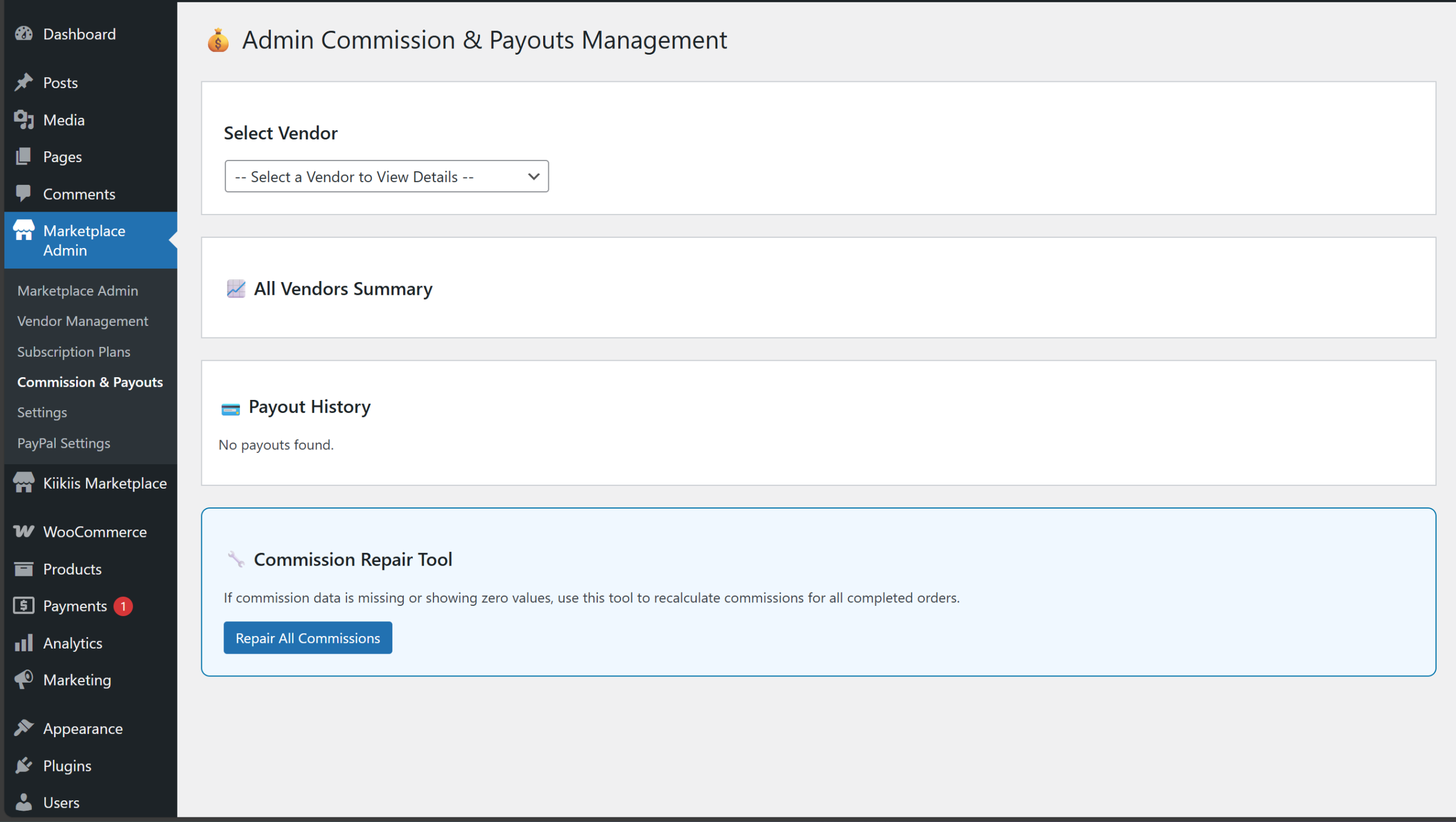Click the Marketplace Admin store icon
Screen dimensions: 1456x822
(23, 230)
